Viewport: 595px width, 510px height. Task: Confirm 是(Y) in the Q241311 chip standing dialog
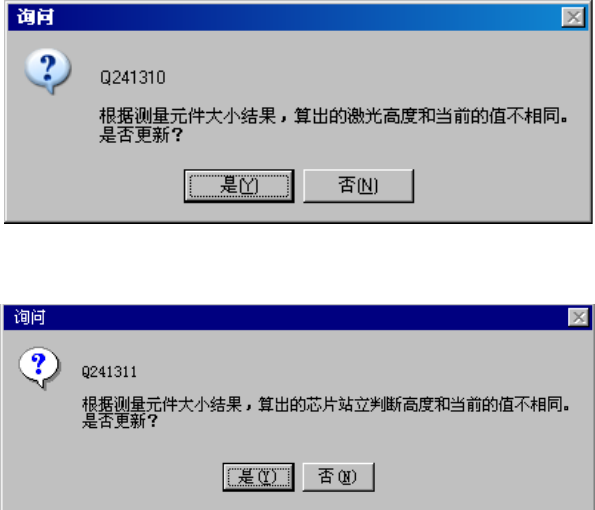pos(258,477)
